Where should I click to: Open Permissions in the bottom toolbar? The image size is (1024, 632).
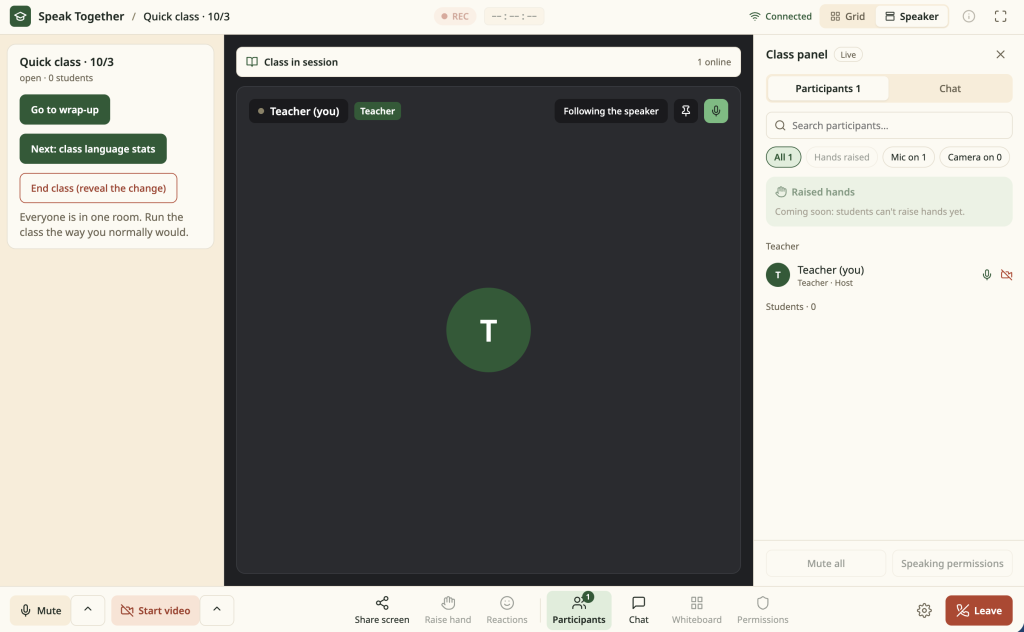pyautogui.click(x=763, y=610)
